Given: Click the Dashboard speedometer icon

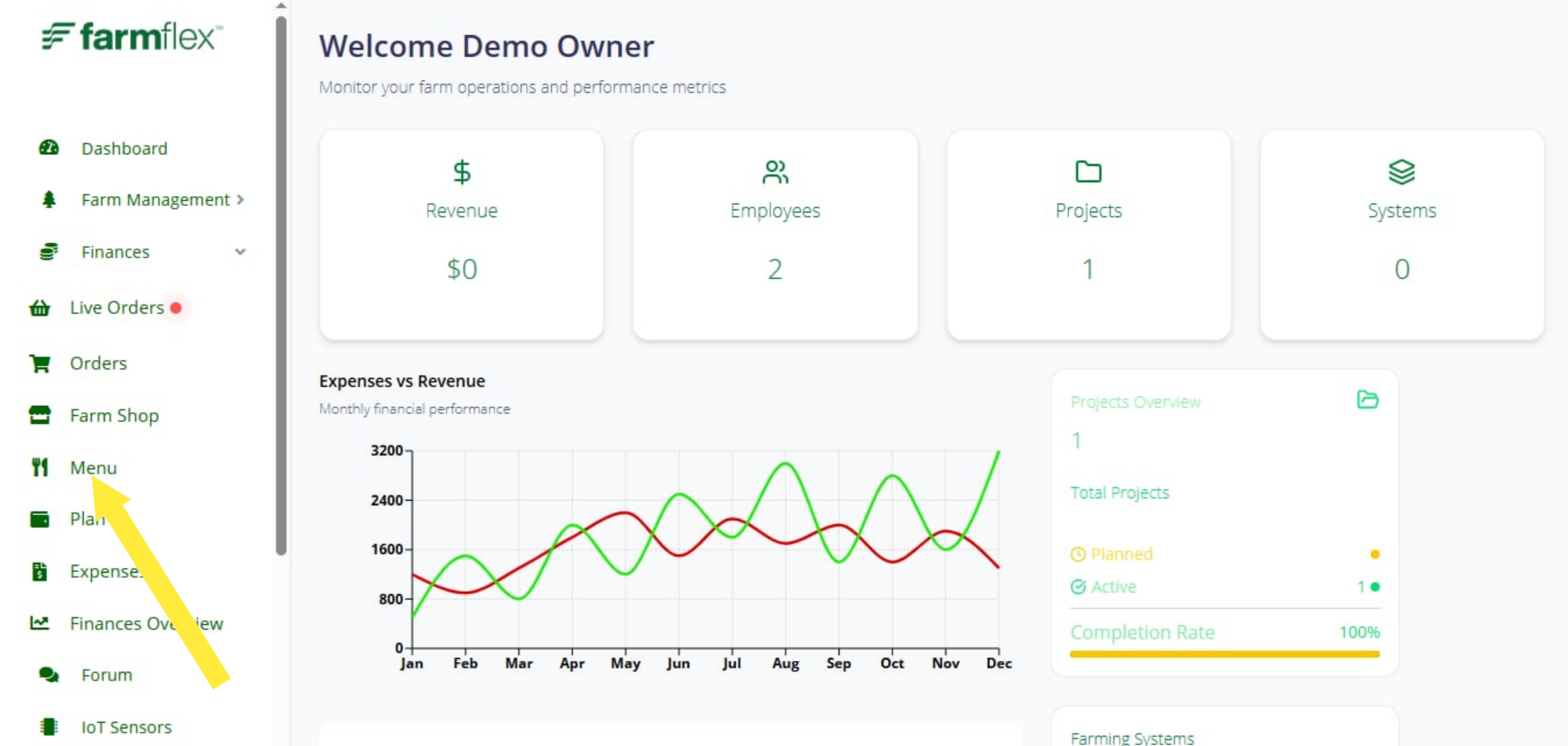Looking at the screenshot, I should 49,148.
